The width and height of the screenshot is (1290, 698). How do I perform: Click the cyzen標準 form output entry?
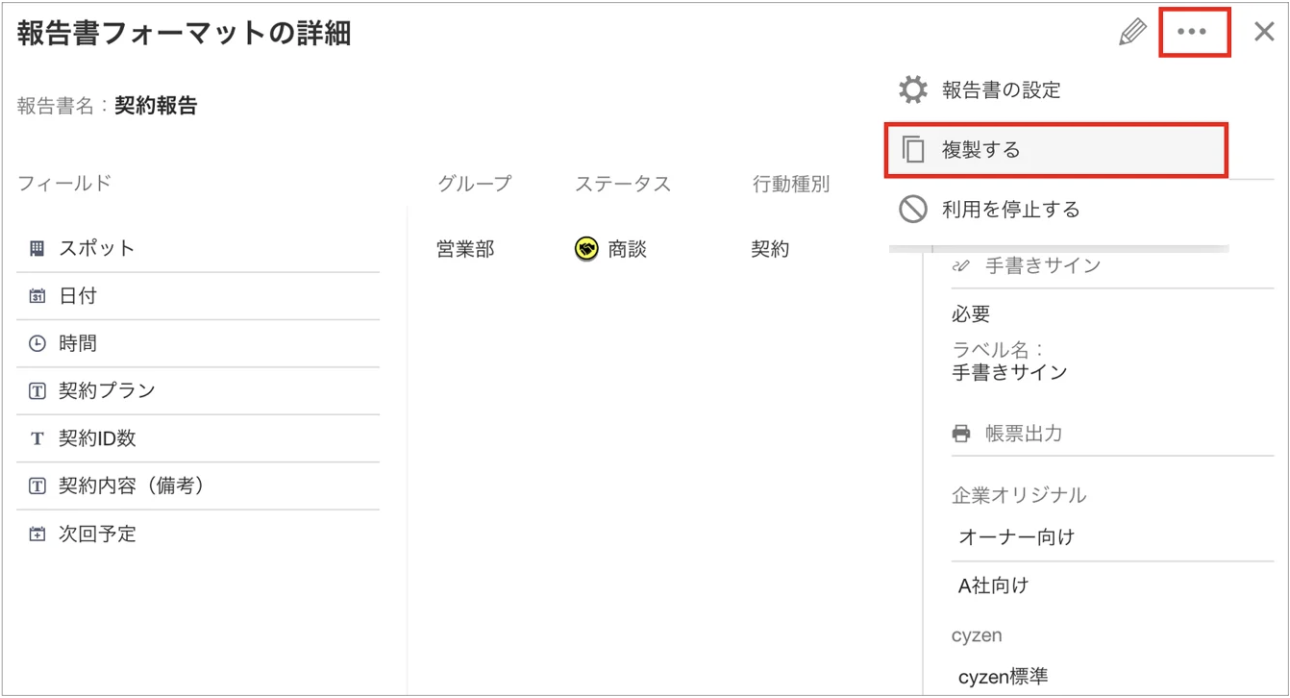click(1003, 677)
